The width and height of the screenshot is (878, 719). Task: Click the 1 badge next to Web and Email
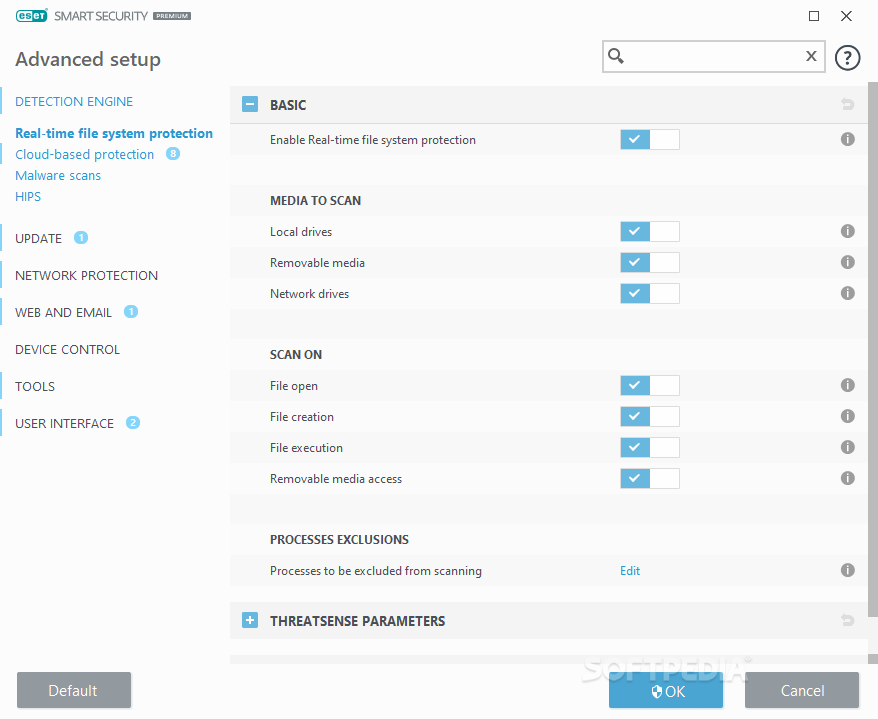131,311
